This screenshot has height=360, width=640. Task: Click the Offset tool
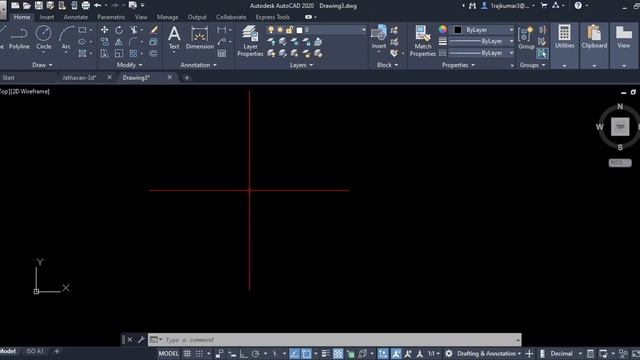pyautogui.click(x=153, y=53)
